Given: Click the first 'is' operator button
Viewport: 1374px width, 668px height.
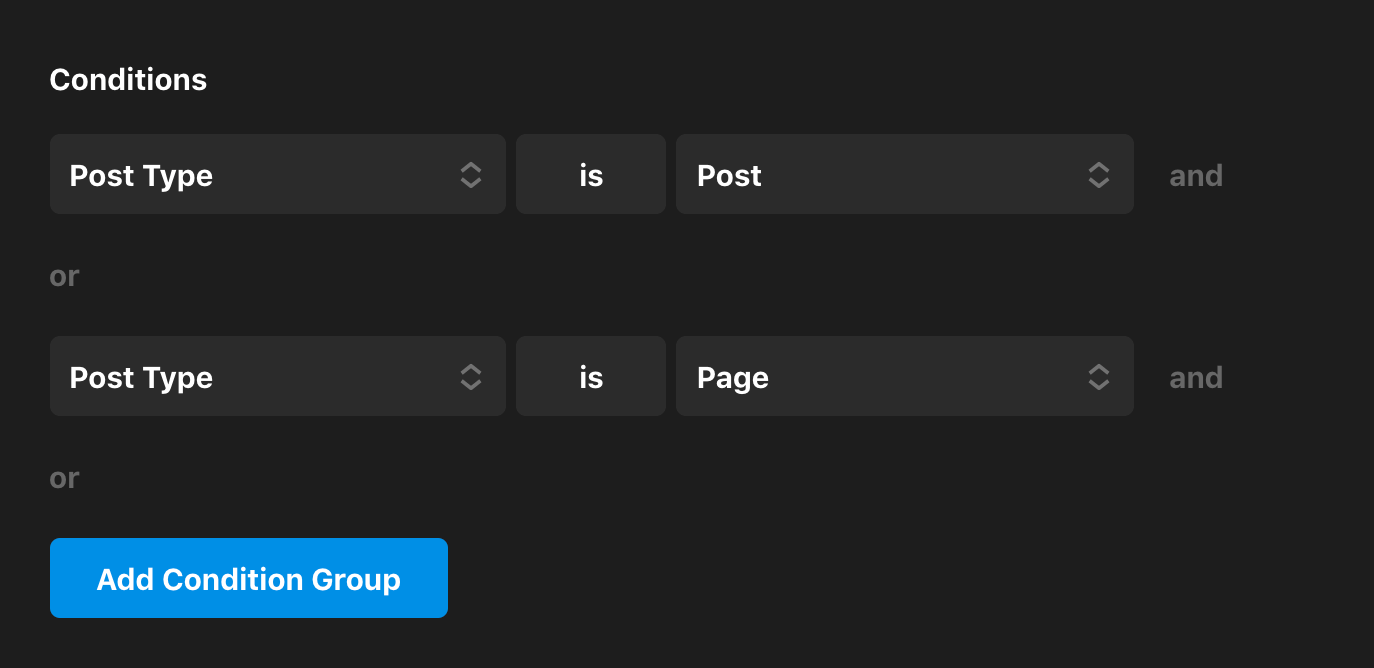Looking at the screenshot, I should [590, 174].
